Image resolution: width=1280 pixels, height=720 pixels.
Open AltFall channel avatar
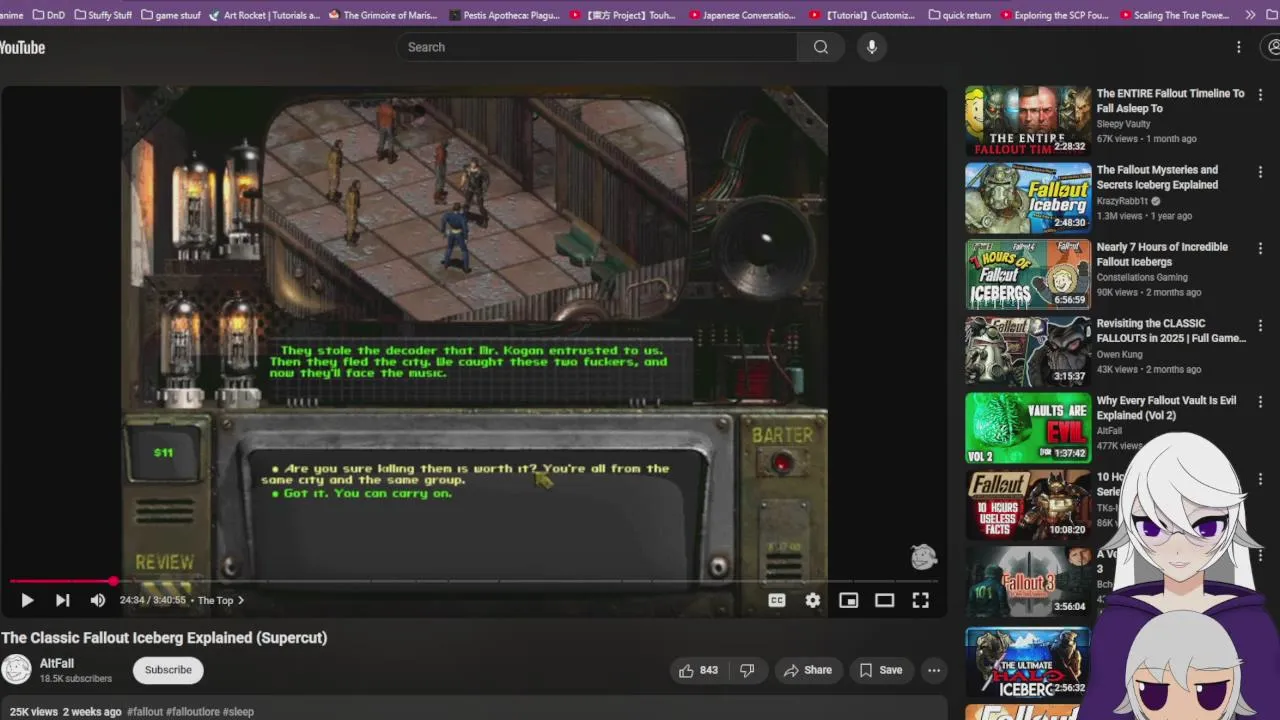click(x=16, y=670)
